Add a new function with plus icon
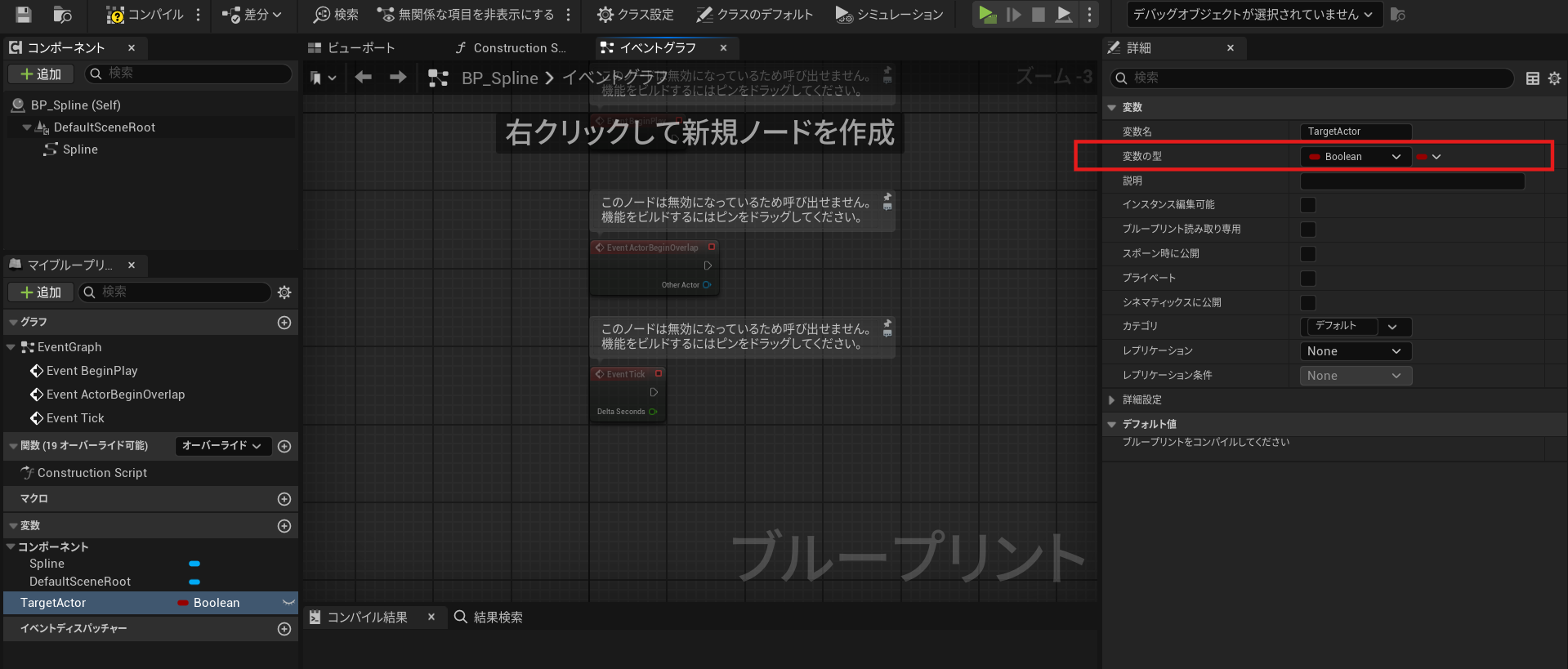Image resolution: width=1568 pixels, height=669 pixels. (x=284, y=446)
